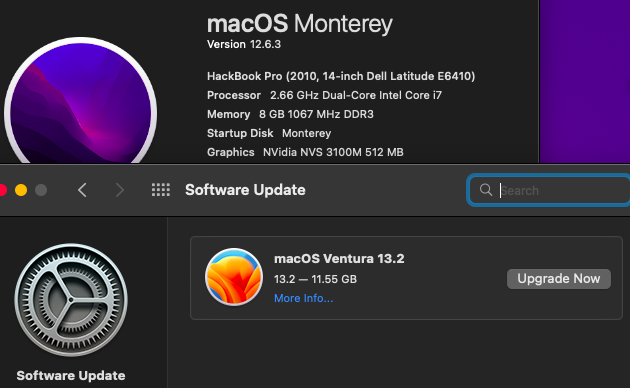630x388 pixels.
Task: Click the Processor 2.66 GHz line
Action: (x=324, y=95)
